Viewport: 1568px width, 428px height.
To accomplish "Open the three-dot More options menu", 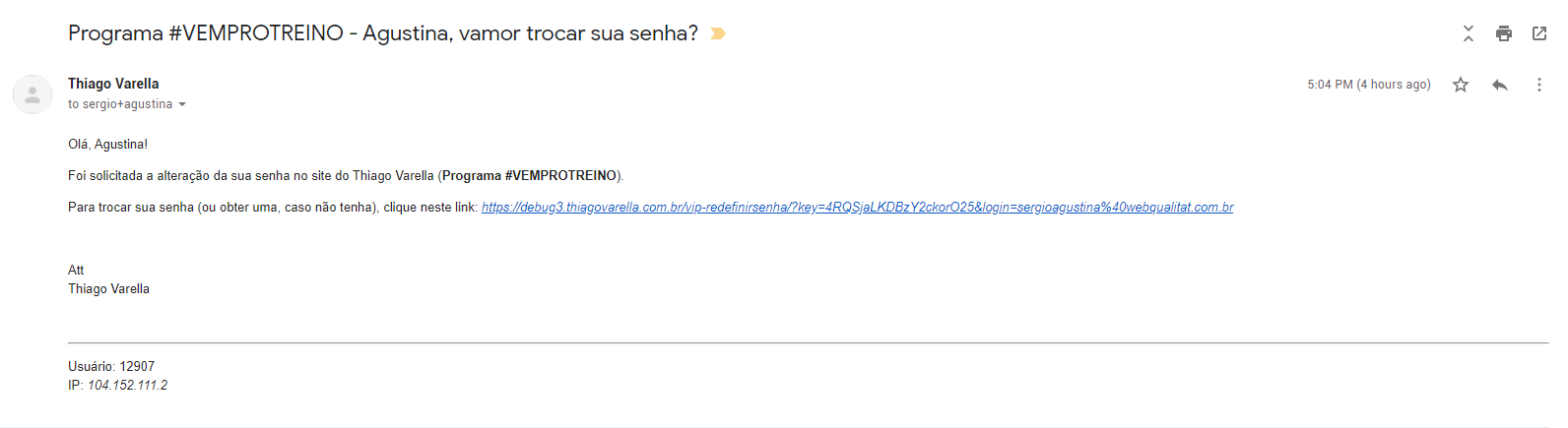I will tap(1538, 85).
